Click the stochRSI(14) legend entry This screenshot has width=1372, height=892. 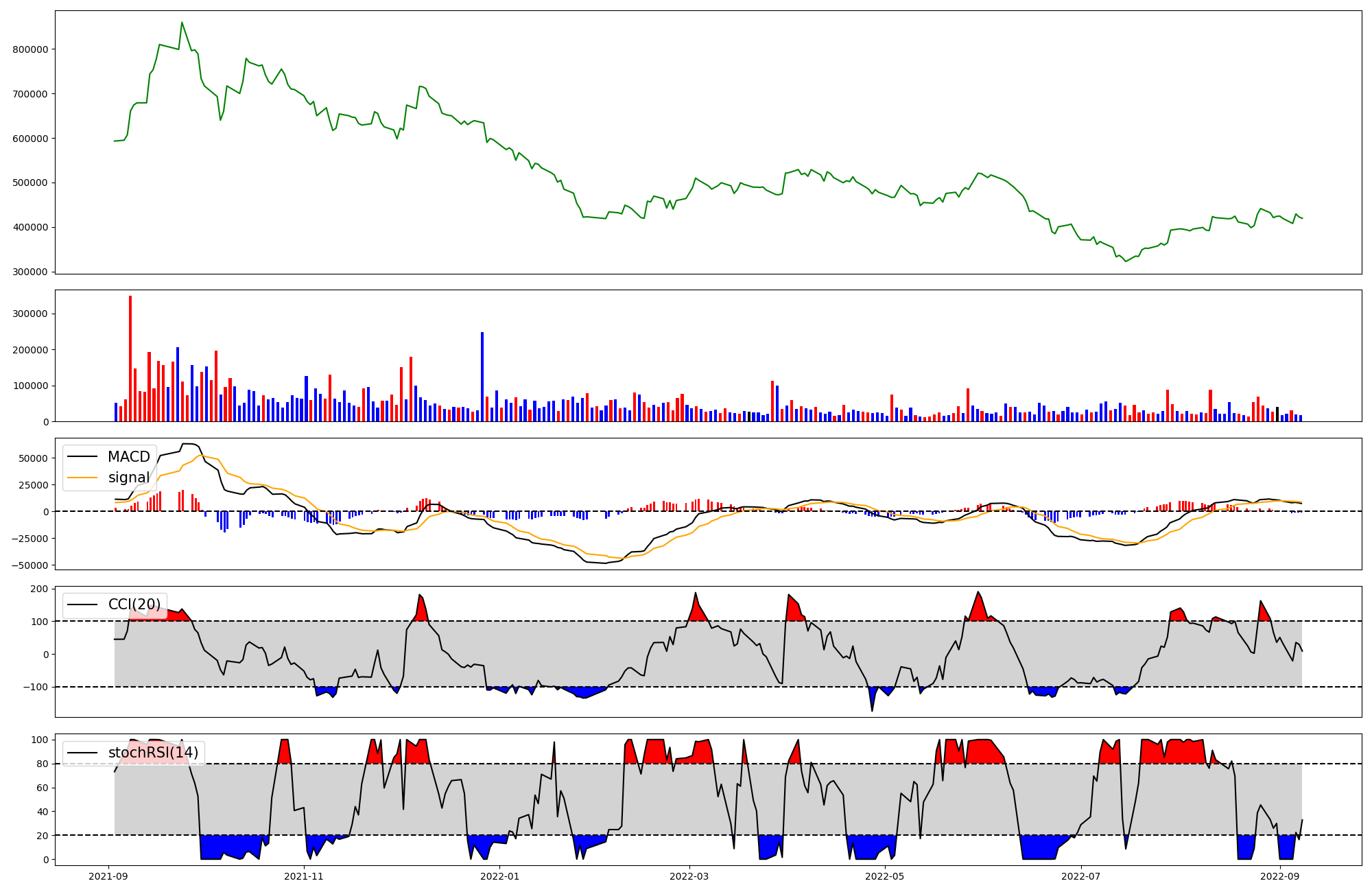[152, 753]
